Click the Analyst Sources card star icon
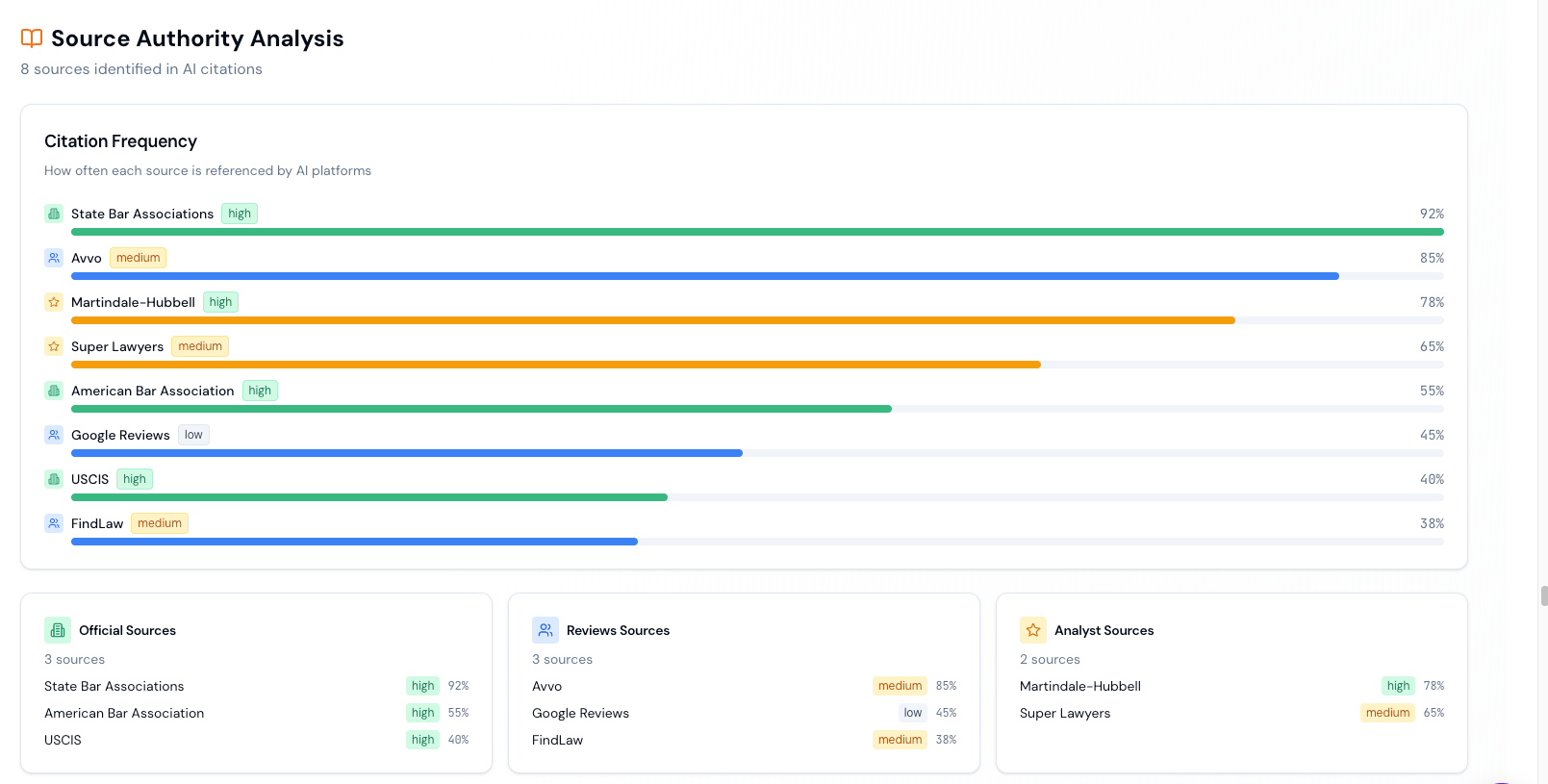 click(1033, 630)
